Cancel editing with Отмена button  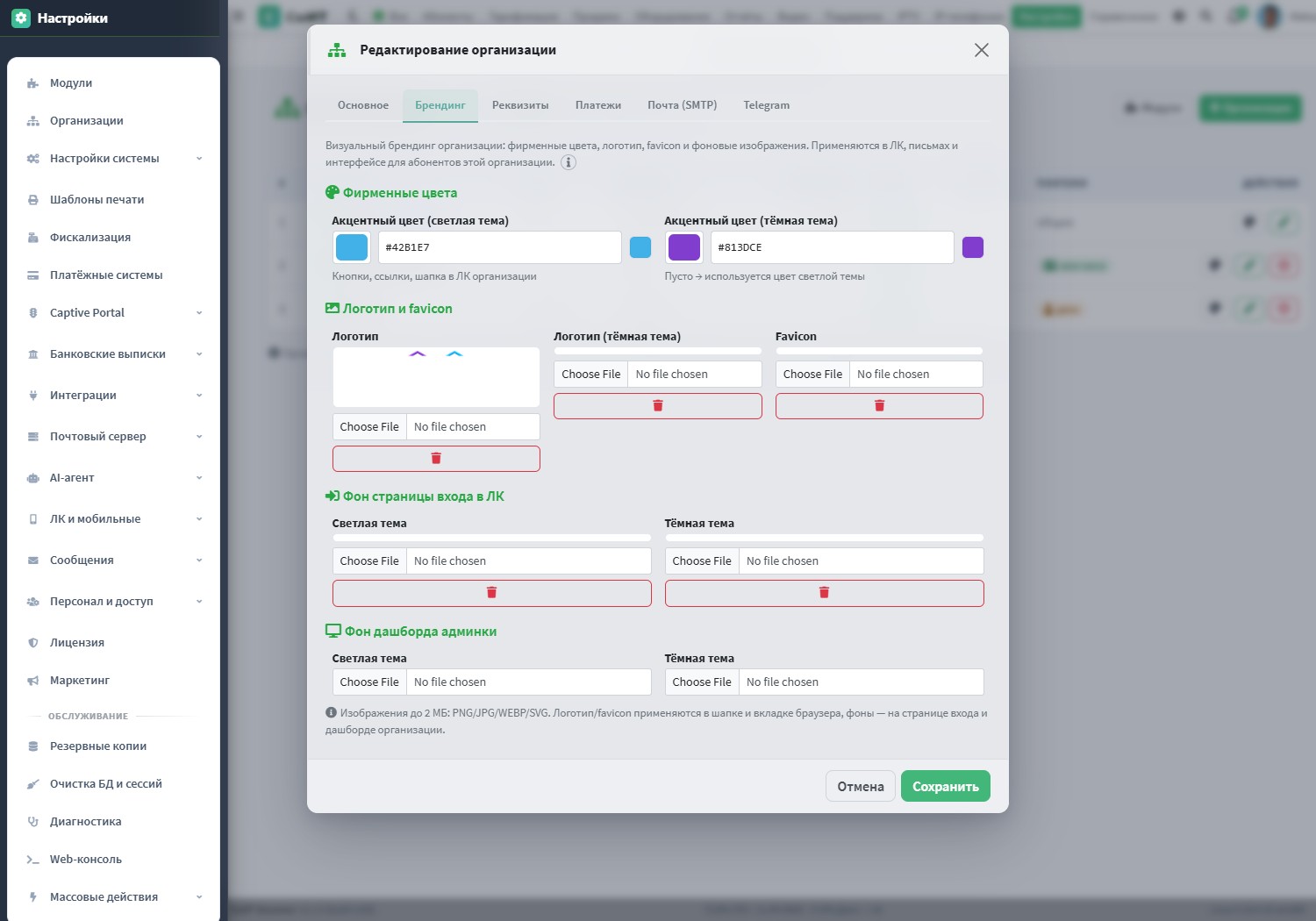click(861, 786)
